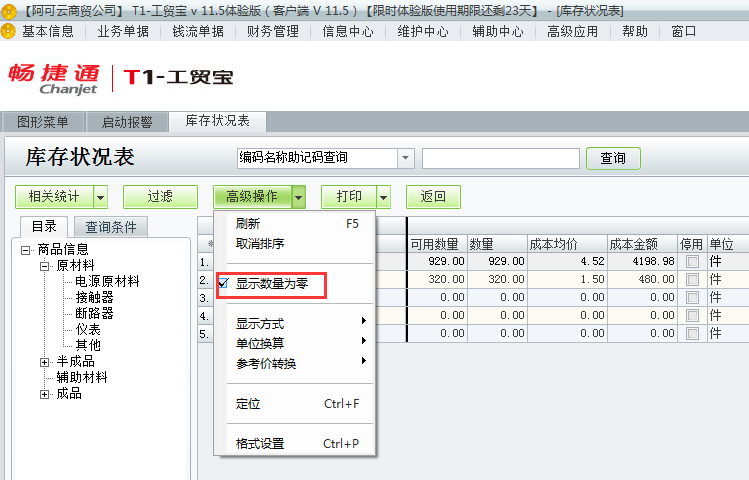The width and height of the screenshot is (749, 480).
Task: Choose 取消排序 from the menu
Action: pos(295,244)
